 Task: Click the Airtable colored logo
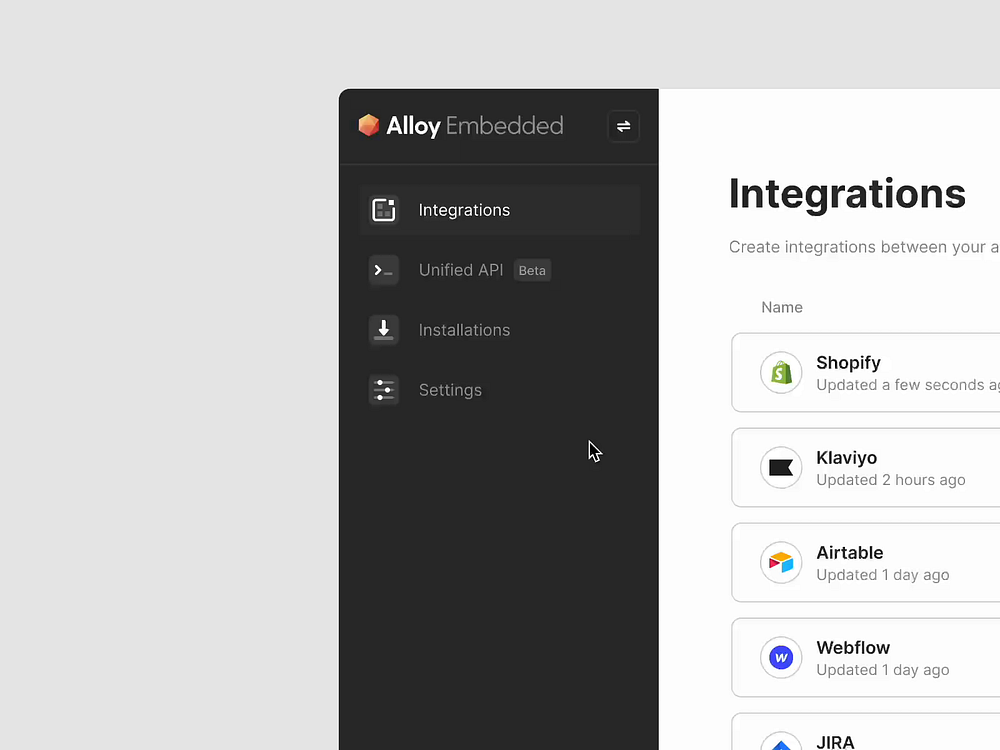[781, 562]
